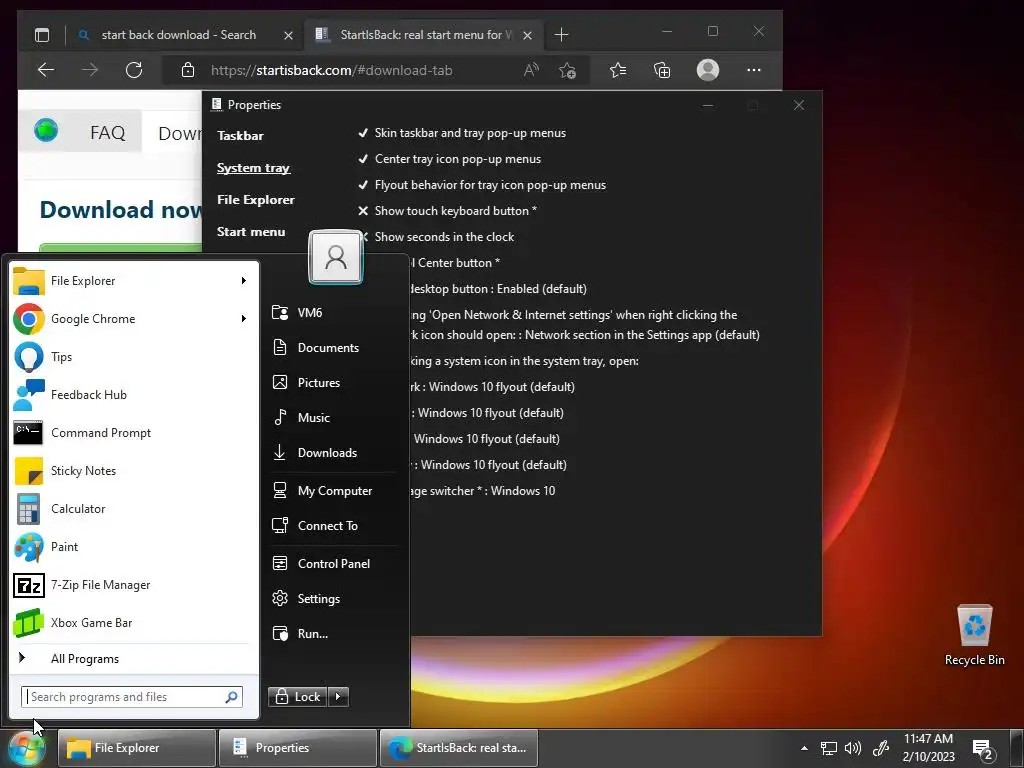
Task: Toggle Flyout behavior for tray icon menus
Action: (482, 185)
